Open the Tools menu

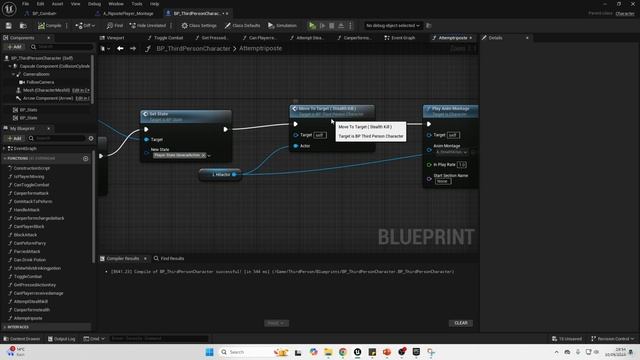137,4
